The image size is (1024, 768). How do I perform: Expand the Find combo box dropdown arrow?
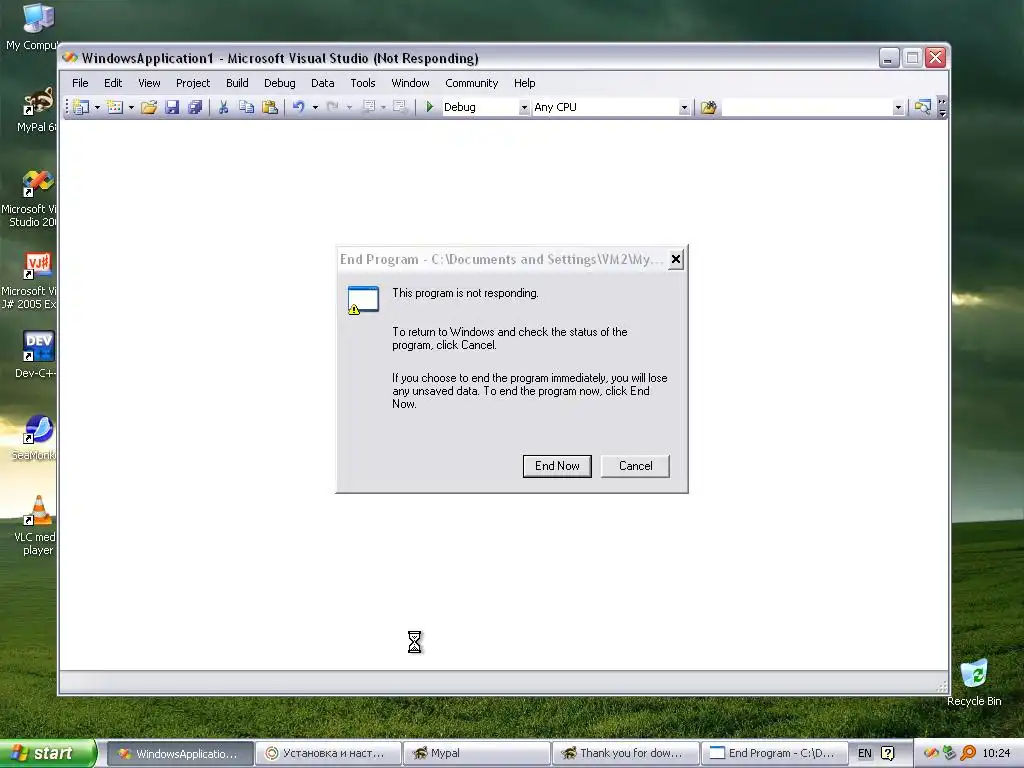tap(898, 107)
